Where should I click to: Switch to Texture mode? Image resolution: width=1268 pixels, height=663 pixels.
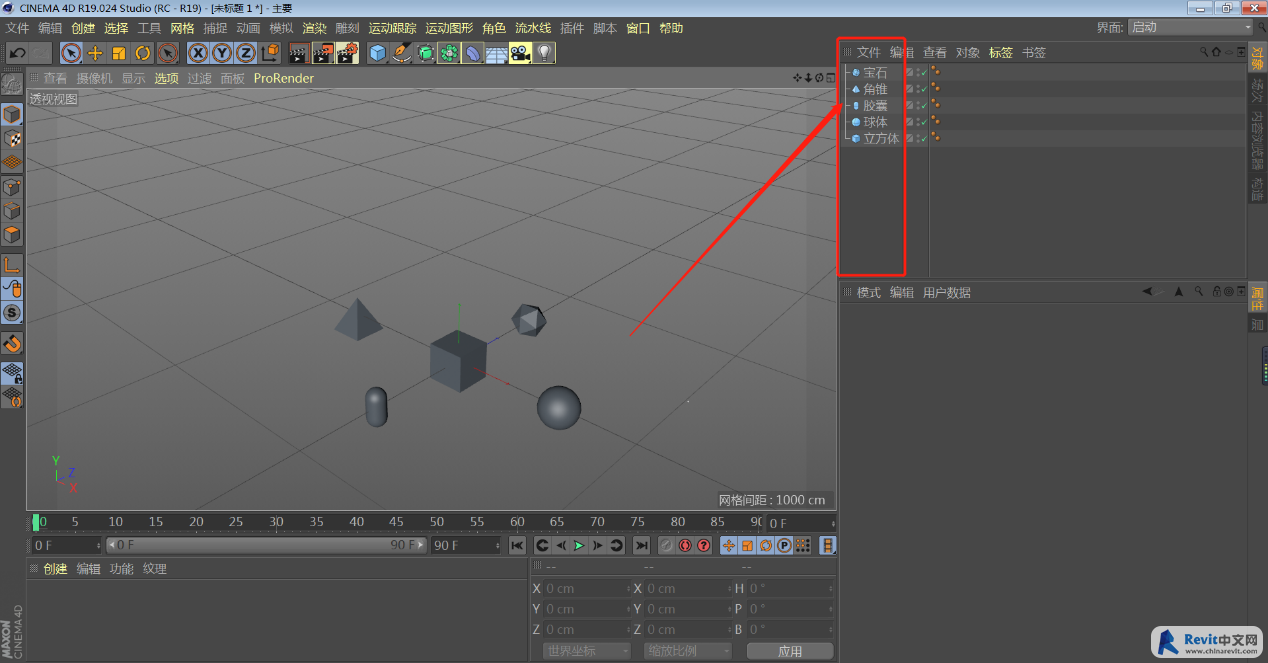click(x=12, y=138)
